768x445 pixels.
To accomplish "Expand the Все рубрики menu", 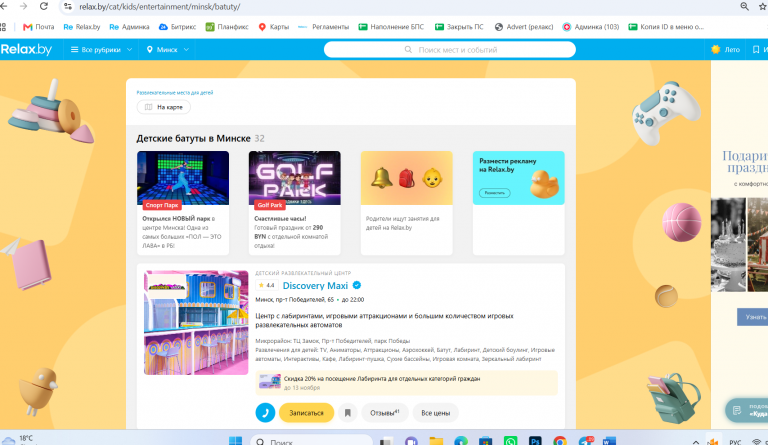I will tap(101, 49).
